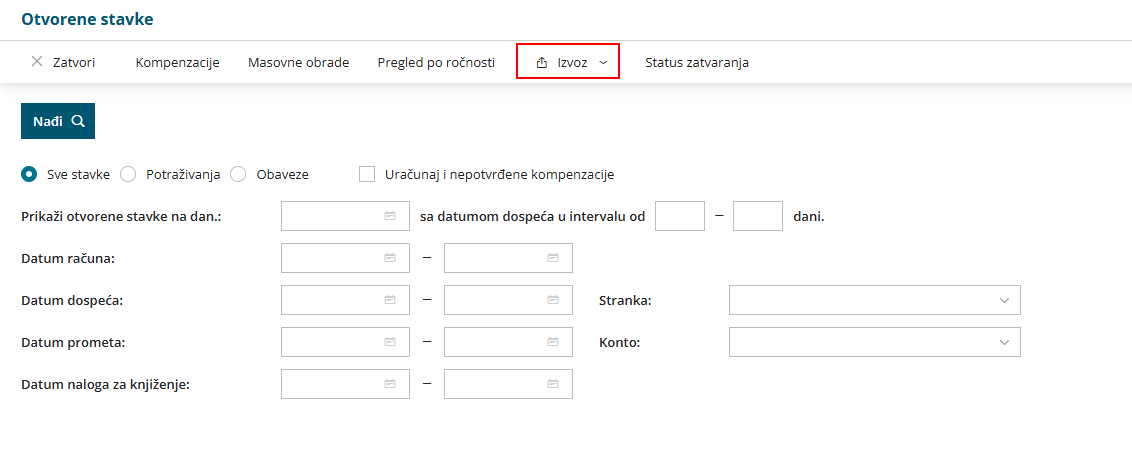Expand the Izvoz dropdown arrow

[x=603, y=62]
